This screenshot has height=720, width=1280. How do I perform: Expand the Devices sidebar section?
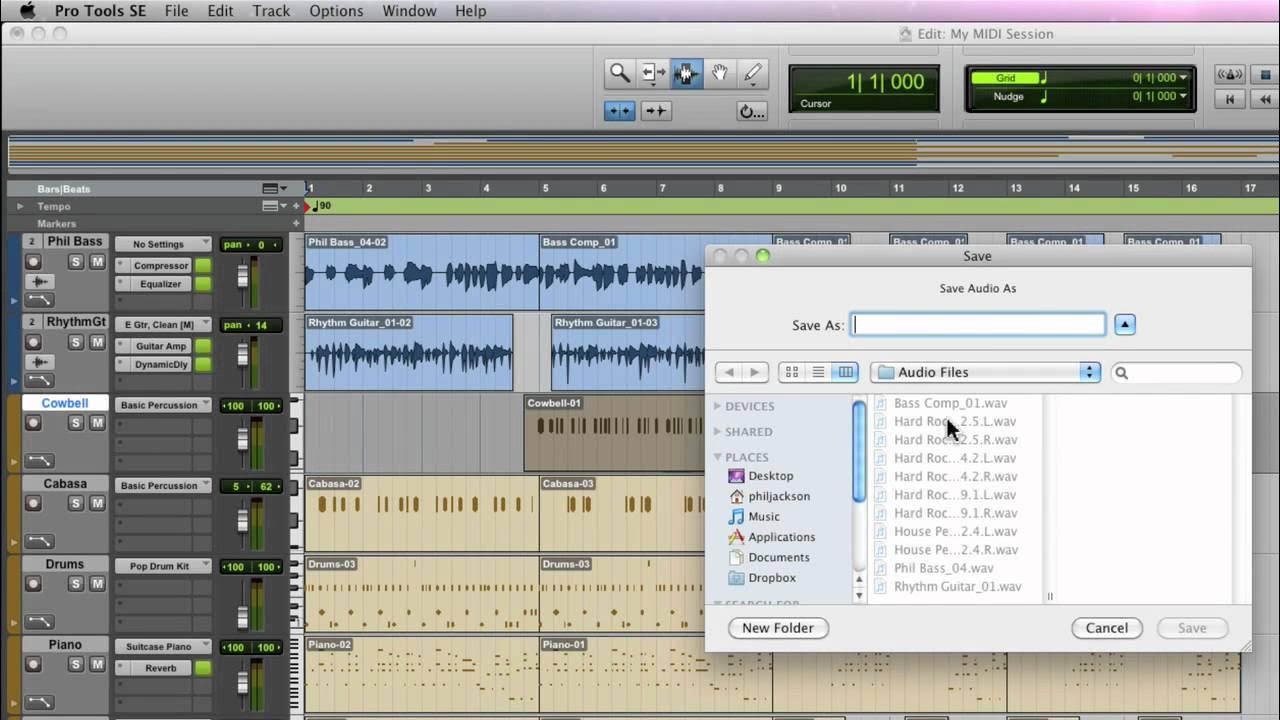point(717,406)
